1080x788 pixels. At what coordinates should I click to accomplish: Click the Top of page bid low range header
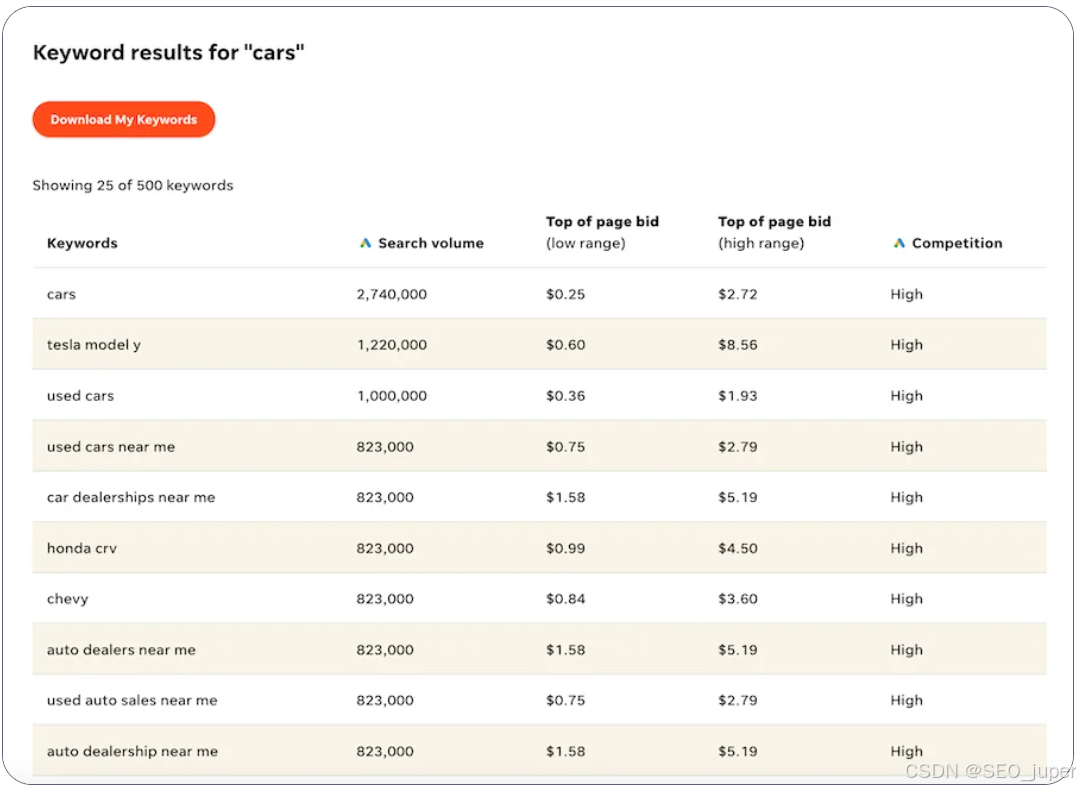coord(602,232)
